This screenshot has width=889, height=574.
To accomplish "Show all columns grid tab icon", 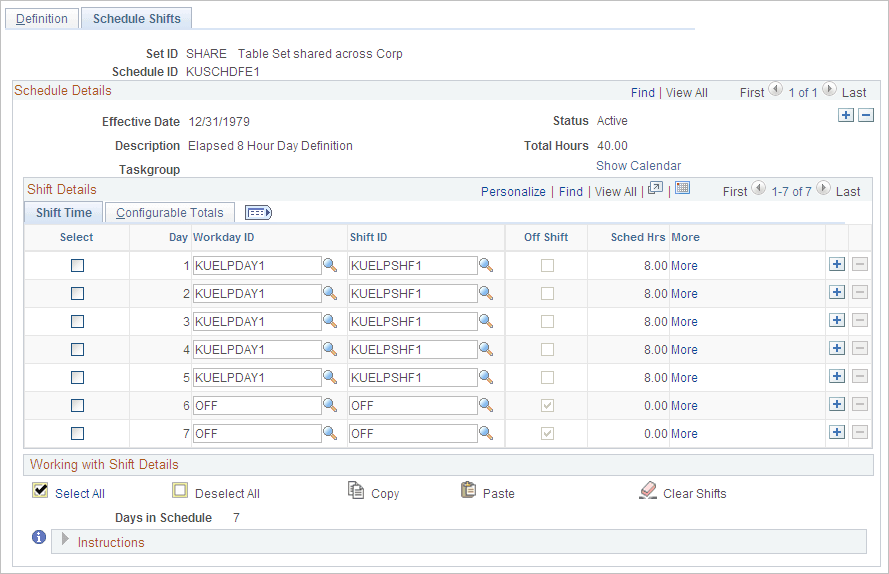I will (259, 213).
